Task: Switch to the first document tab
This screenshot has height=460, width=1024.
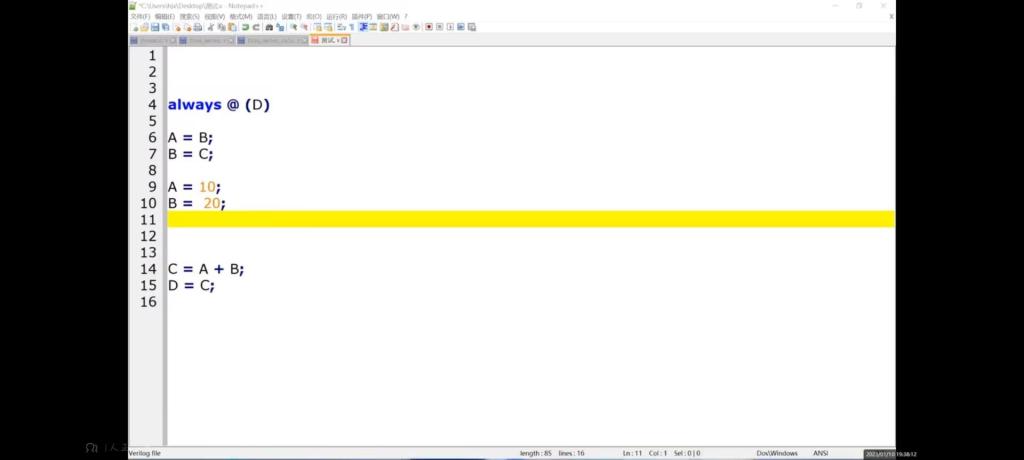Action: click(152, 41)
